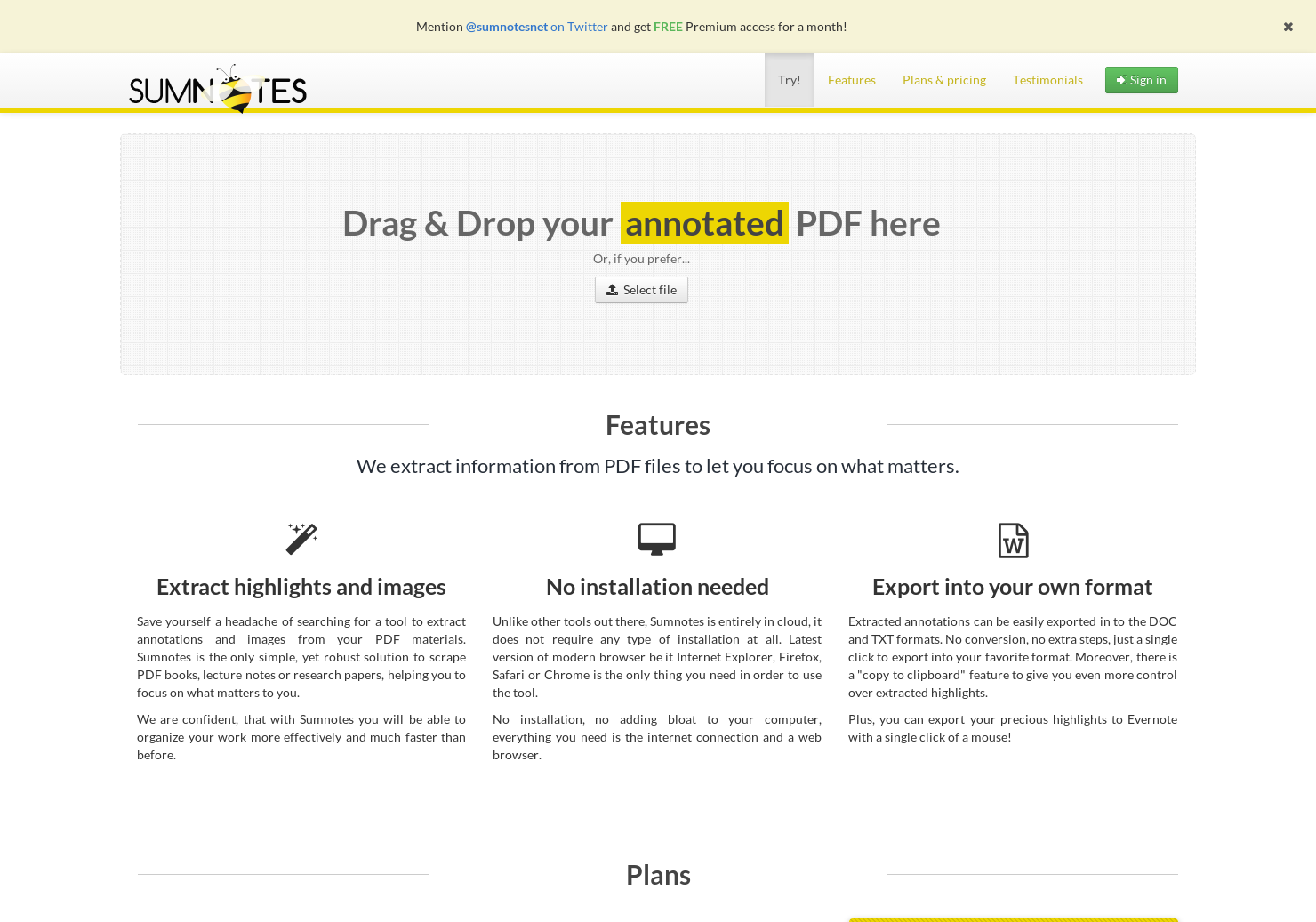Click the Sumnotes bee logo

[x=217, y=87]
